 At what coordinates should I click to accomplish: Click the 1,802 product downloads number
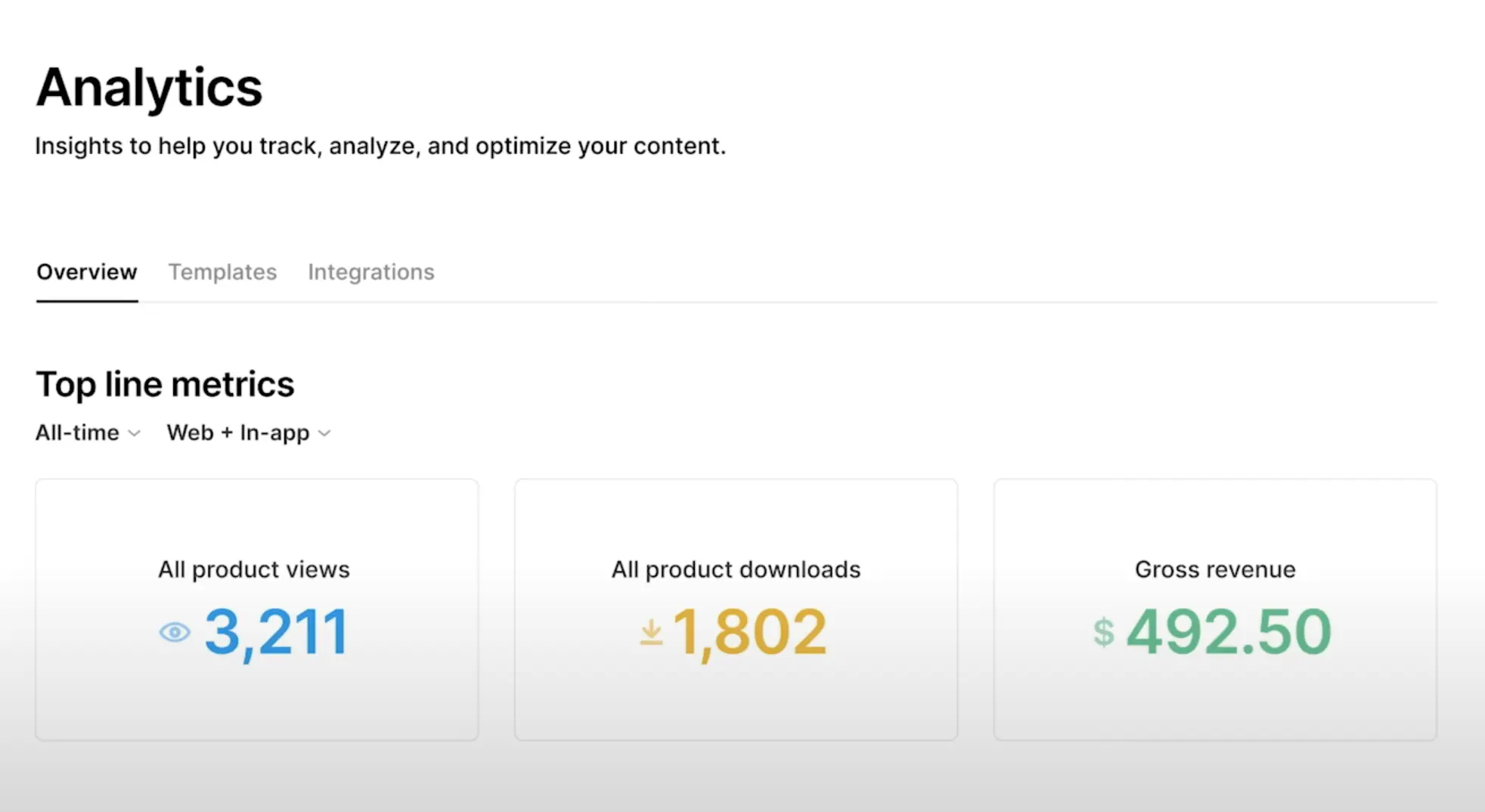[x=749, y=632]
